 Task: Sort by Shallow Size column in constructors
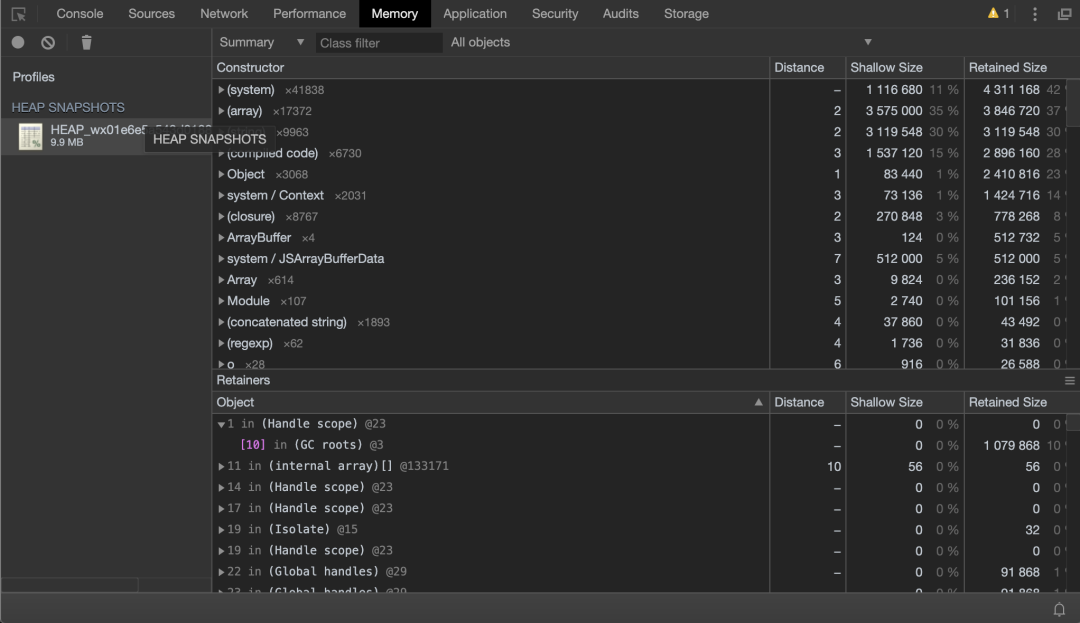(x=886, y=67)
